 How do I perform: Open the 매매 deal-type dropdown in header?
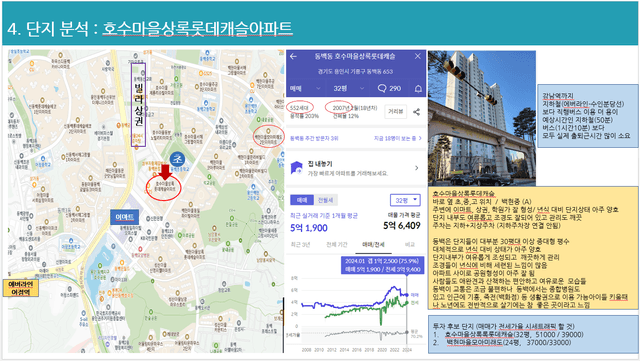(305, 88)
